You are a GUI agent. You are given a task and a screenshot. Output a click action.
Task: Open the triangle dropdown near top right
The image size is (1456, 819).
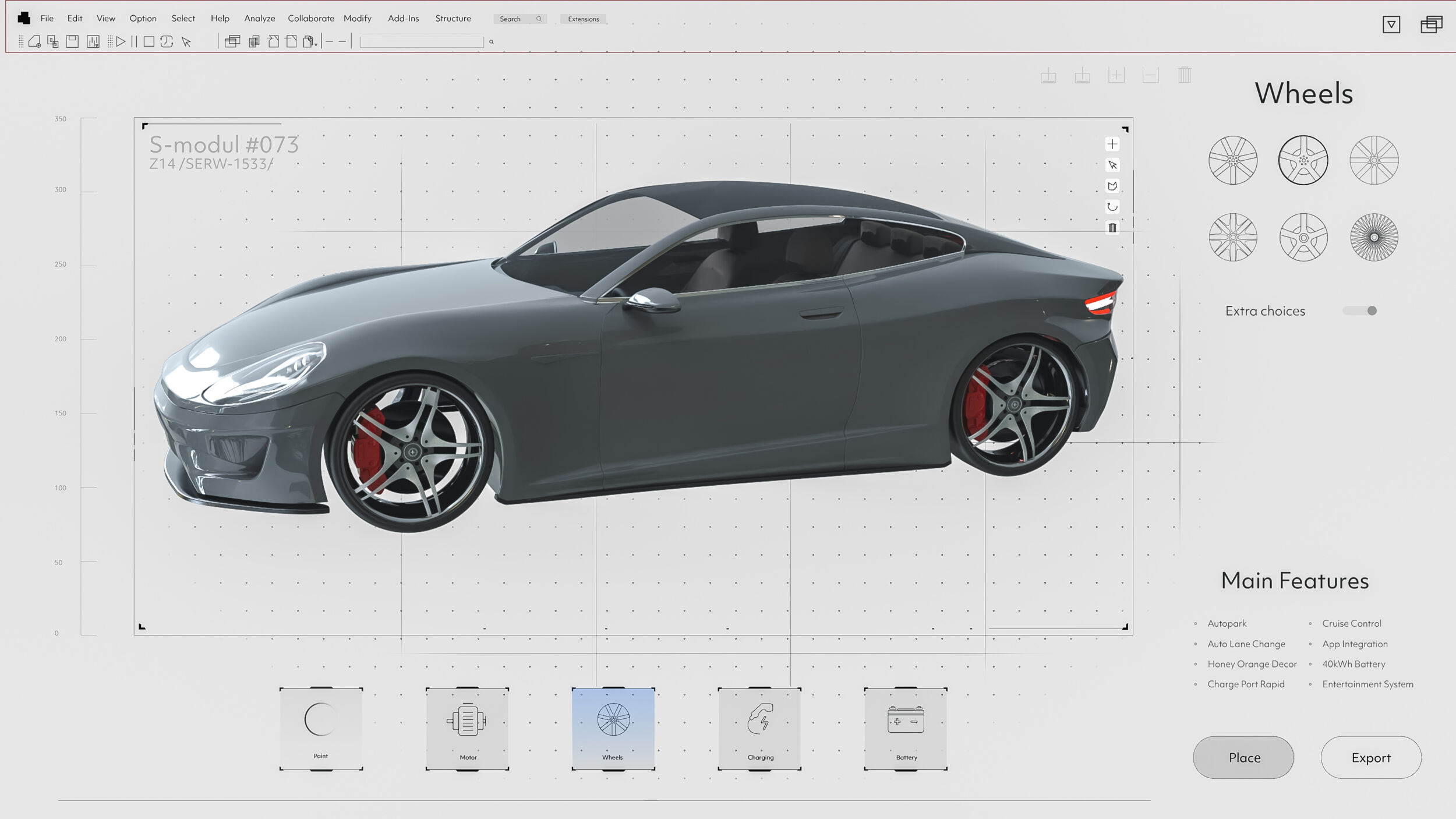tap(1393, 26)
